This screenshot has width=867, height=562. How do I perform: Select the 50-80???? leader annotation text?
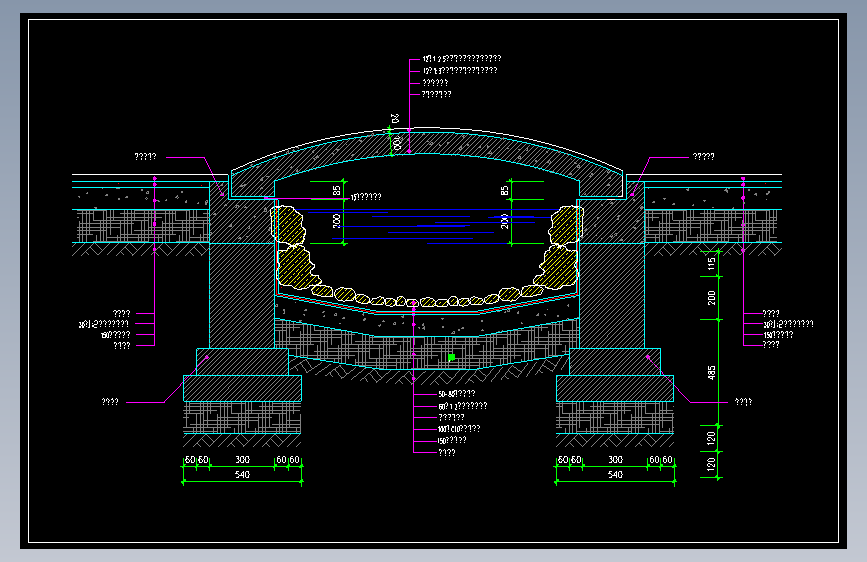tap(457, 394)
